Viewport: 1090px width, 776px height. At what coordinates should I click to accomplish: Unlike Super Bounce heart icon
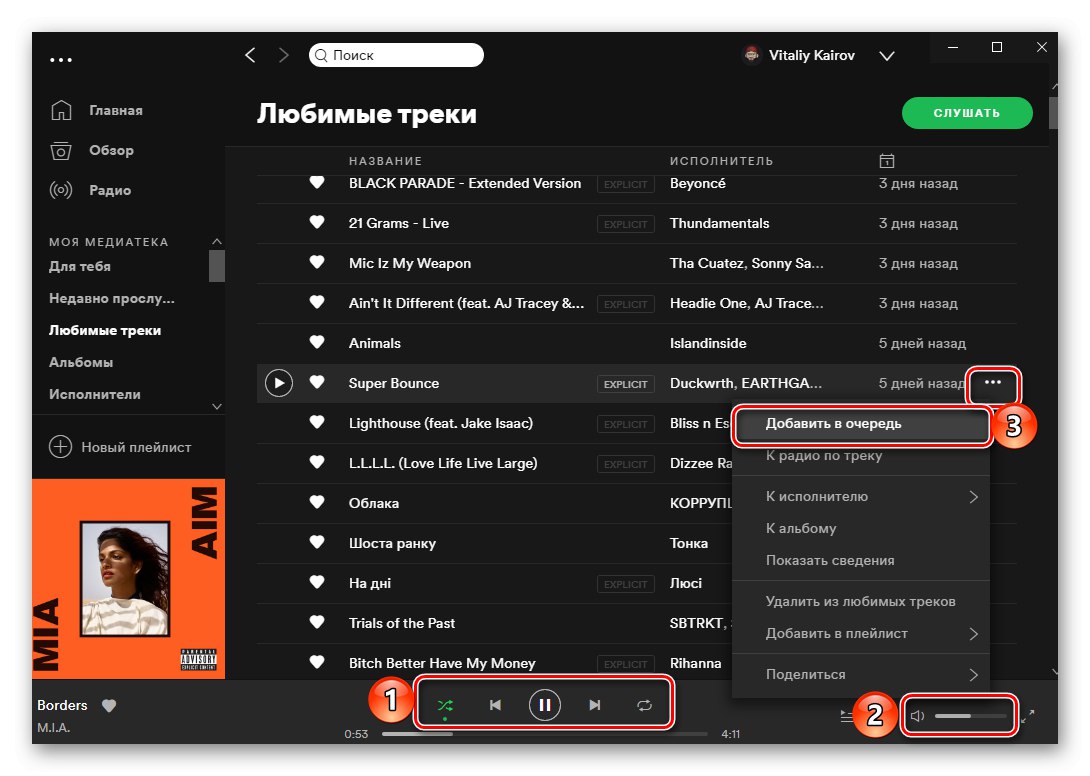[x=317, y=382]
